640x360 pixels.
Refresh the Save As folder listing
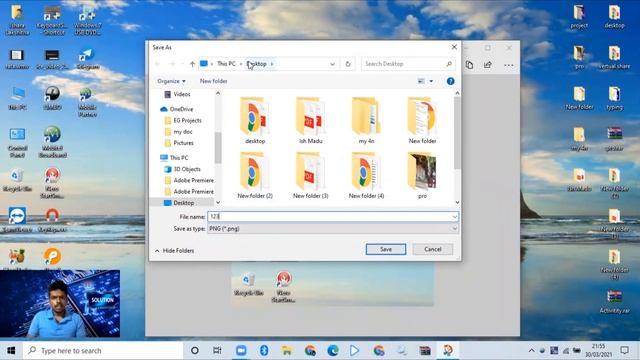[x=348, y=64]
